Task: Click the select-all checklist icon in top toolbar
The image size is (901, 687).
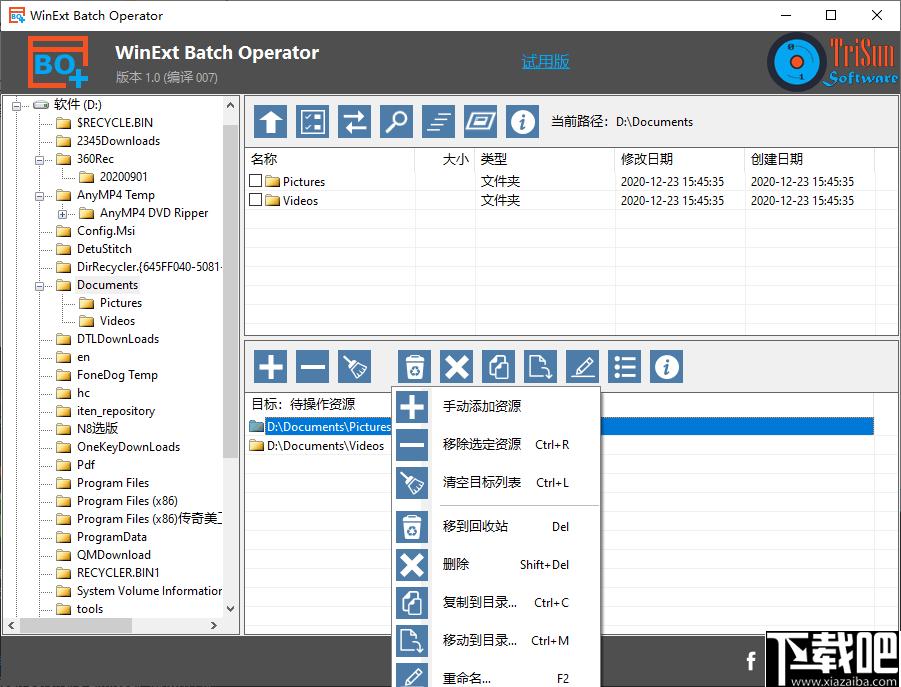Action: (x=313, y=121)
